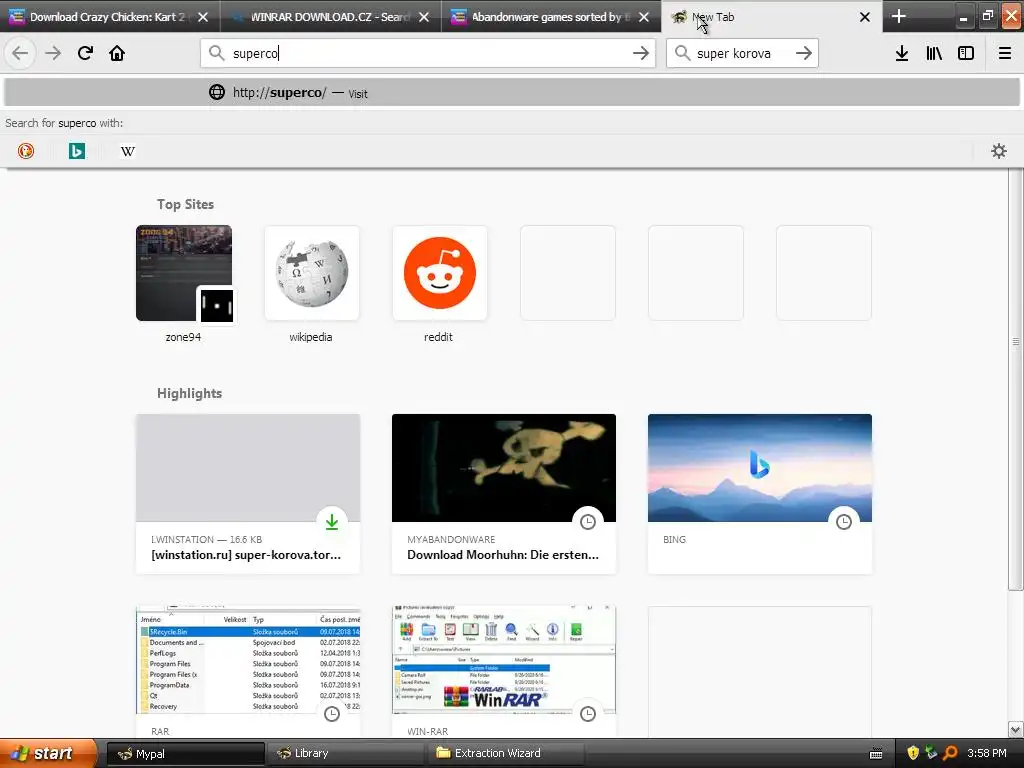Open the winstation.ru super-korova highlight card
The image size is (1024, 768).
click(x=248, y=494)
